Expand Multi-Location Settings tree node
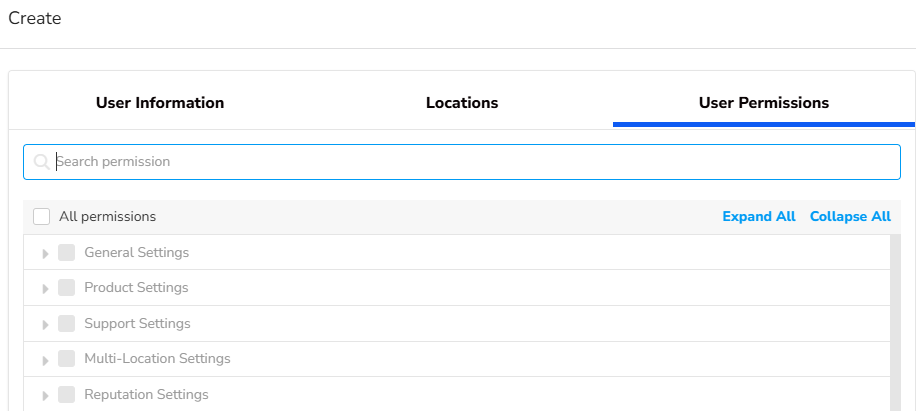The width and height of the screenshot is (916, 411). pyautogui.click(x=45, y=360)
